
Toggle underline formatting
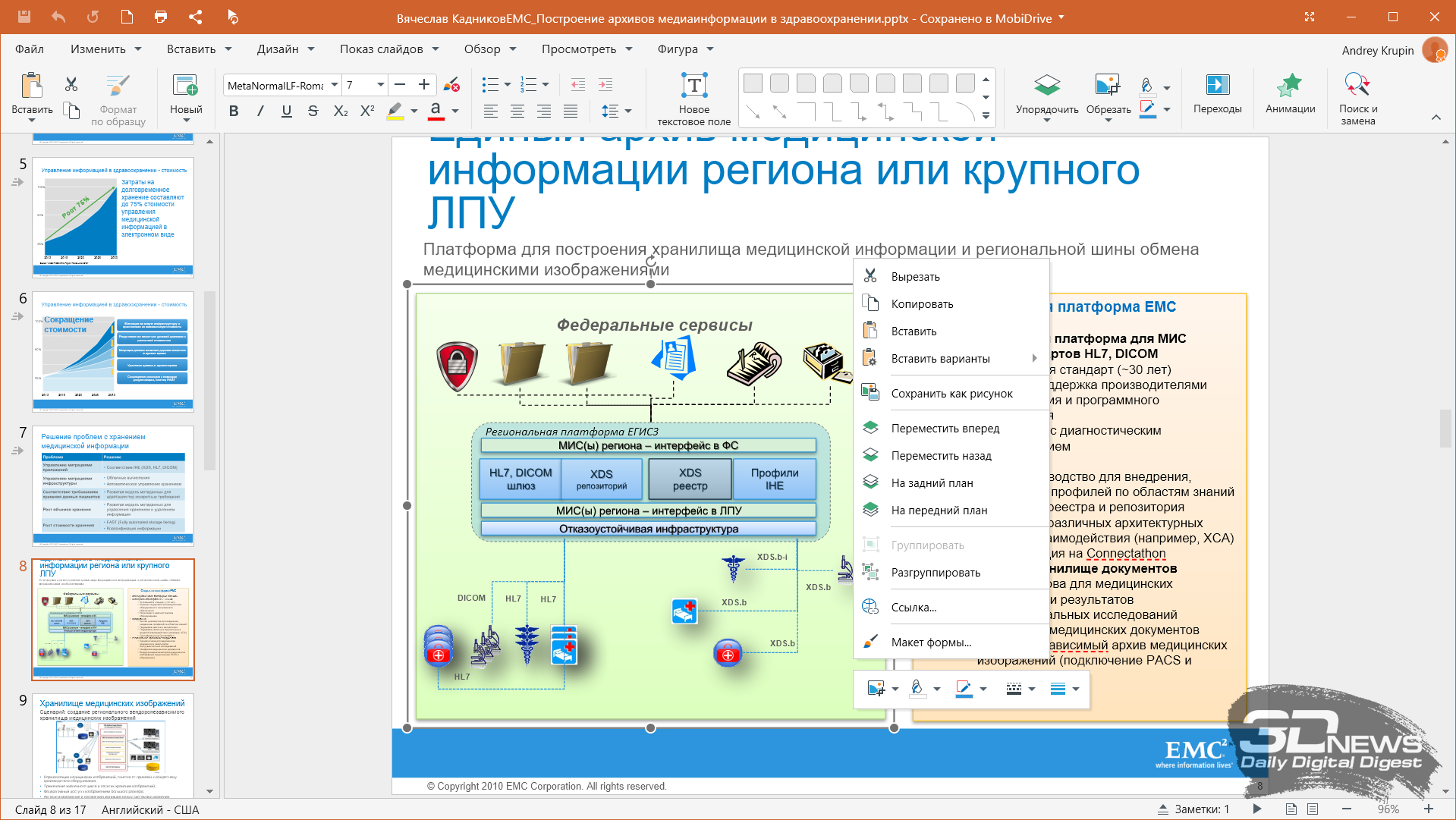(287, 111)
